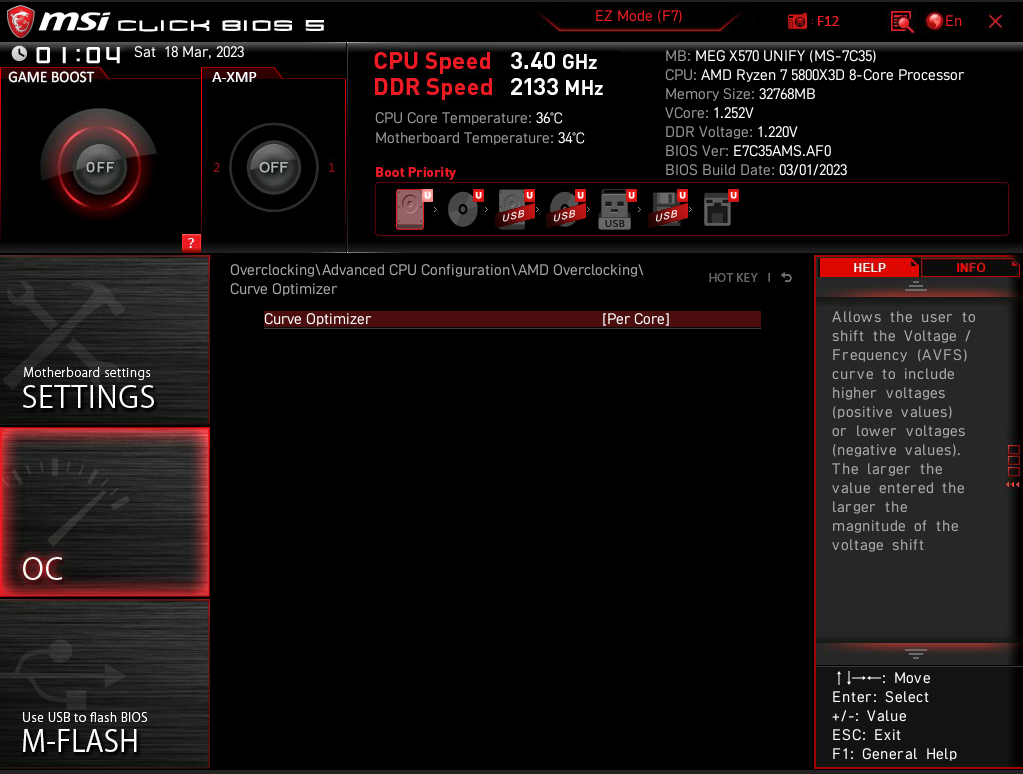Select A-XMP profile 1
1023x774 pixels.
(331, 167)
